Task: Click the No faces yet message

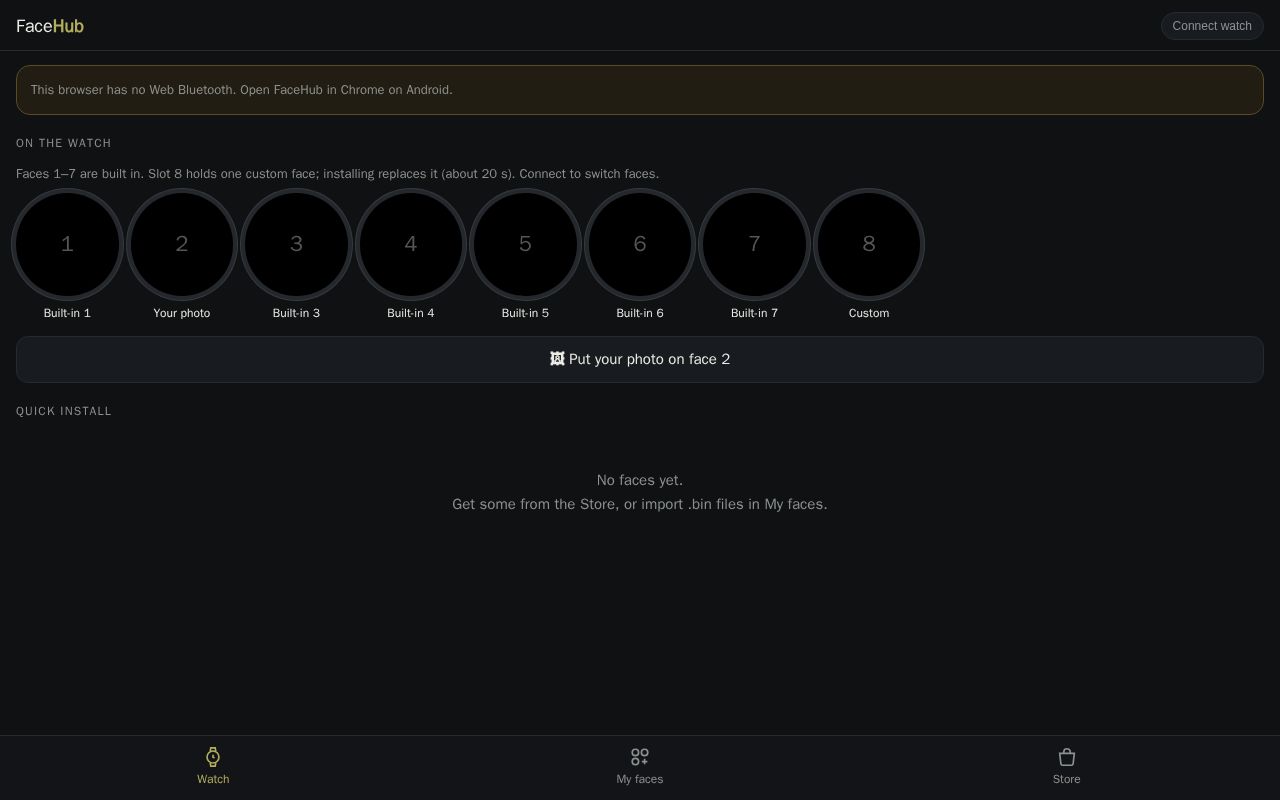Action: [x=640, y=480]
